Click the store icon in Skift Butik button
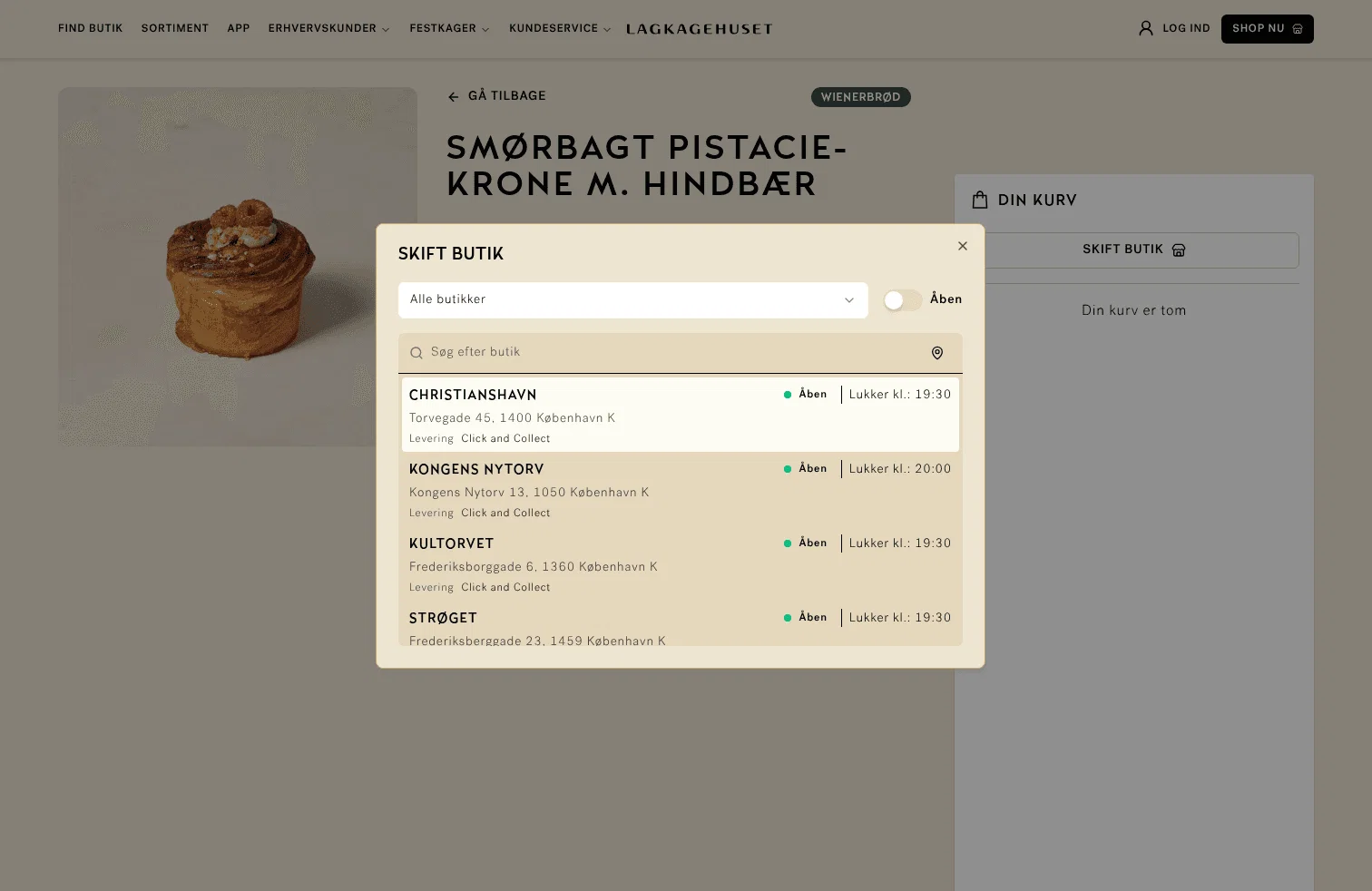This screenshot has width=1372, height=891. (x=1179, y=250)
